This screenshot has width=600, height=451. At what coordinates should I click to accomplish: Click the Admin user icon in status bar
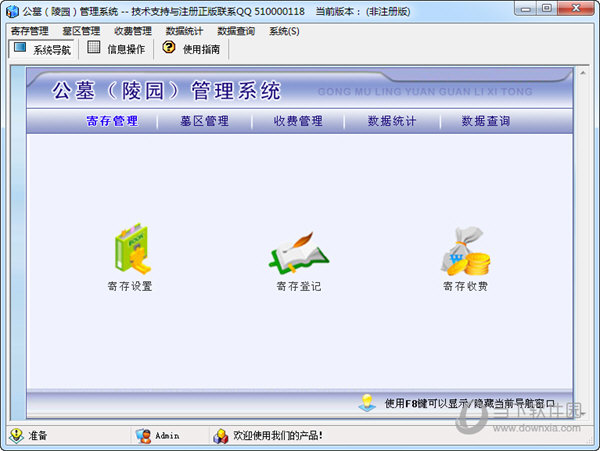pyautogui.click(x=143, y=436)
